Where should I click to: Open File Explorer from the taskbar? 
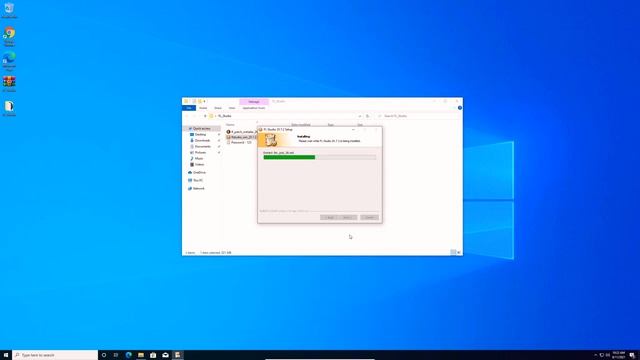(x=141, y=355)
